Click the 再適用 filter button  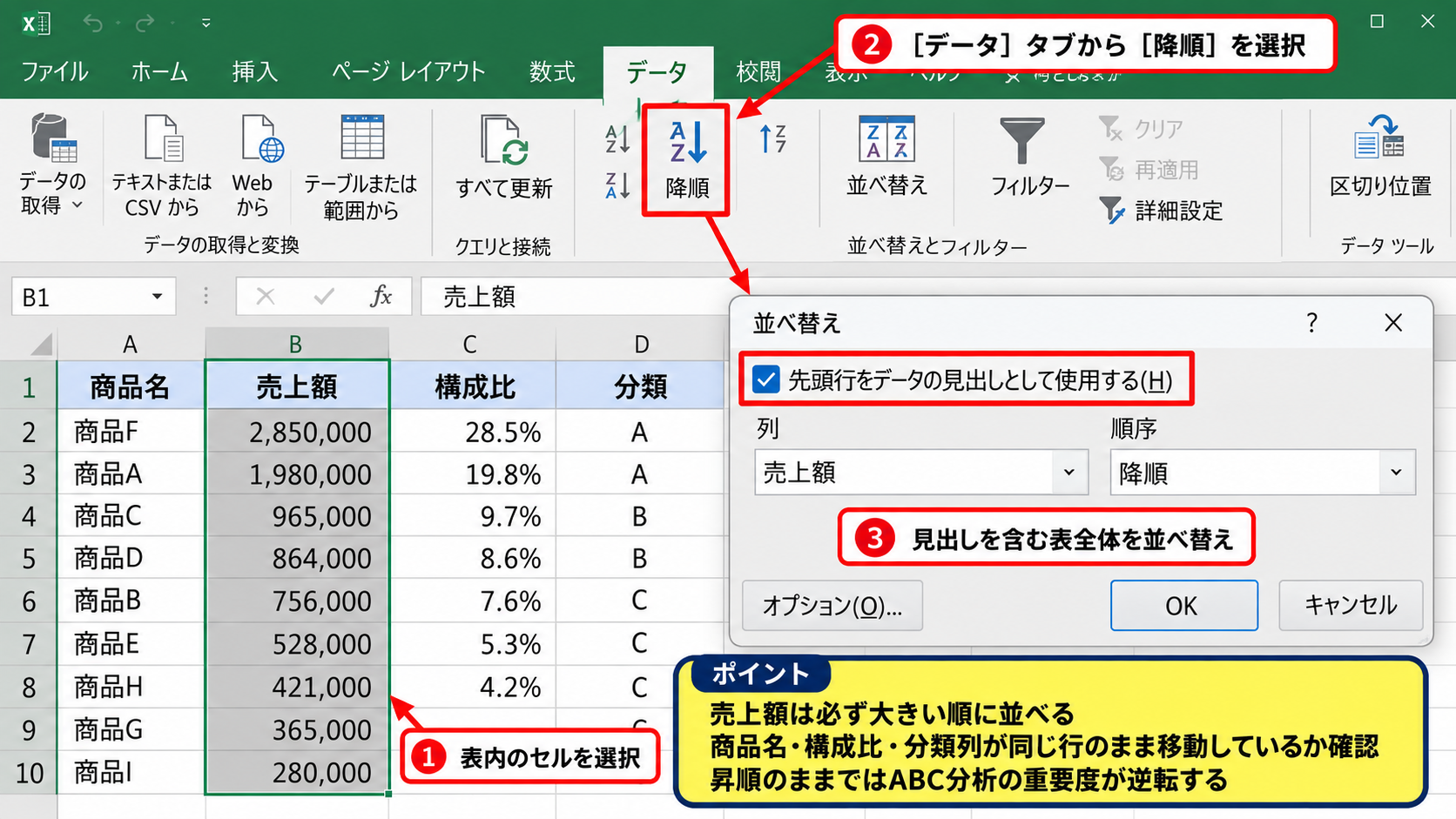point(1149,170)
